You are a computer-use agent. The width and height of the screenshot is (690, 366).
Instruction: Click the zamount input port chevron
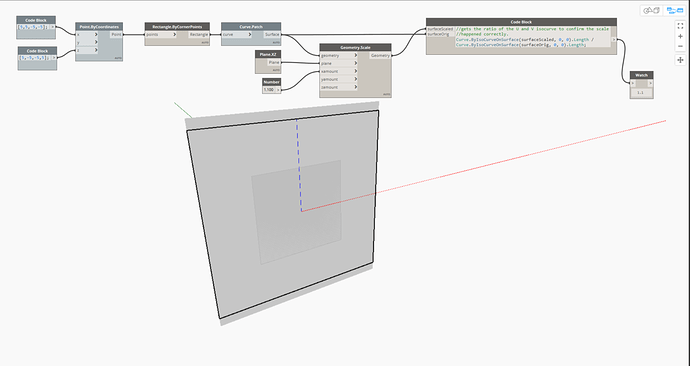tap(356, 87)
